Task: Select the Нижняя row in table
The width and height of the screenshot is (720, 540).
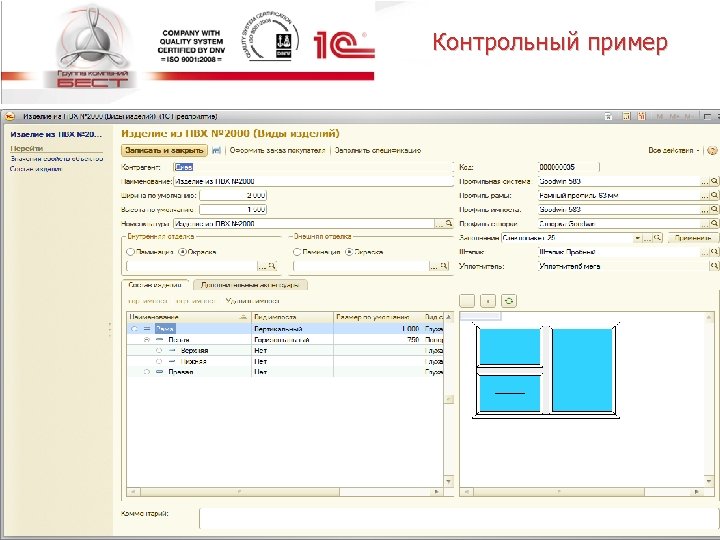Action: [x=285, y=361]
